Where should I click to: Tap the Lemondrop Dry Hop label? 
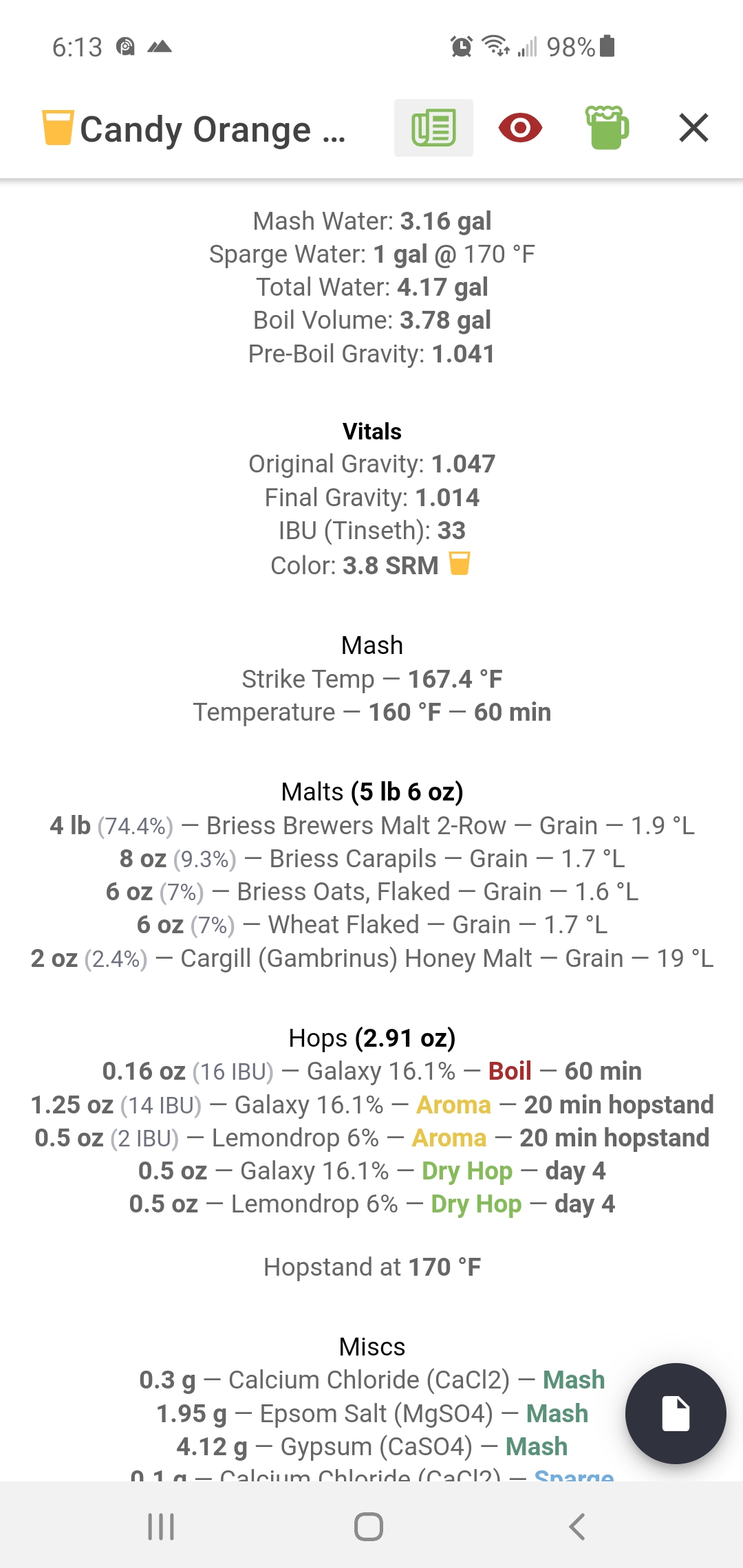(x=476, y=1204)
